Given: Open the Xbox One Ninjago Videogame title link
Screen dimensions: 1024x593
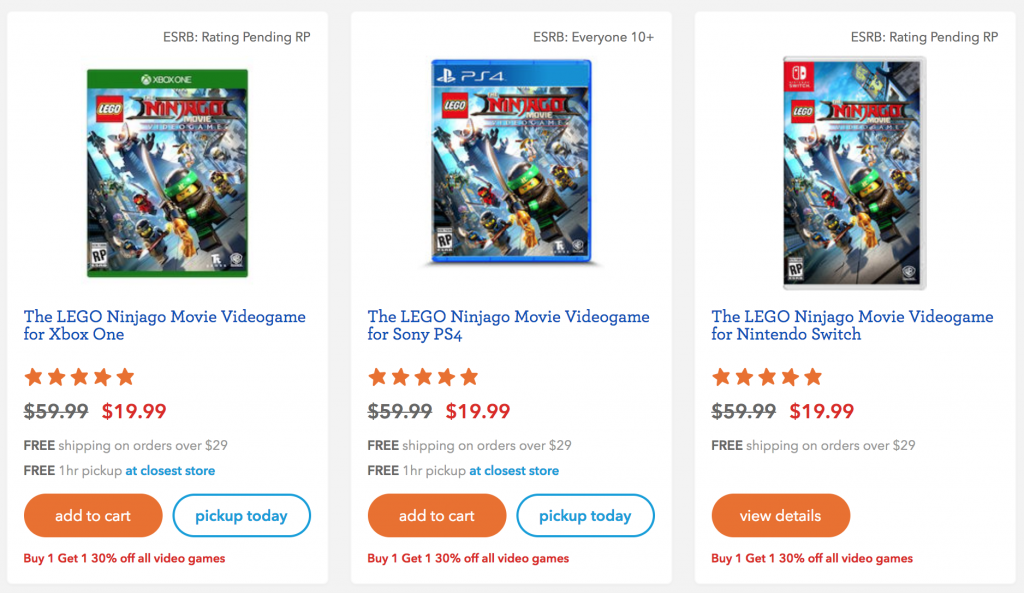Looking at the screenshot, I should (164, 325).
